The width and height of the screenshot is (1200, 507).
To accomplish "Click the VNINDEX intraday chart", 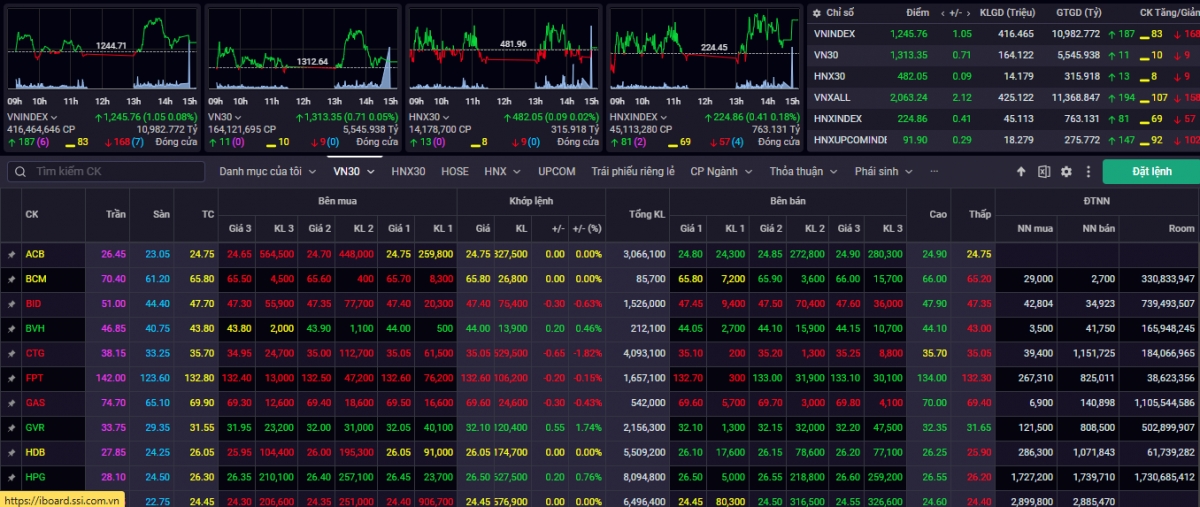I will point(102,50).
